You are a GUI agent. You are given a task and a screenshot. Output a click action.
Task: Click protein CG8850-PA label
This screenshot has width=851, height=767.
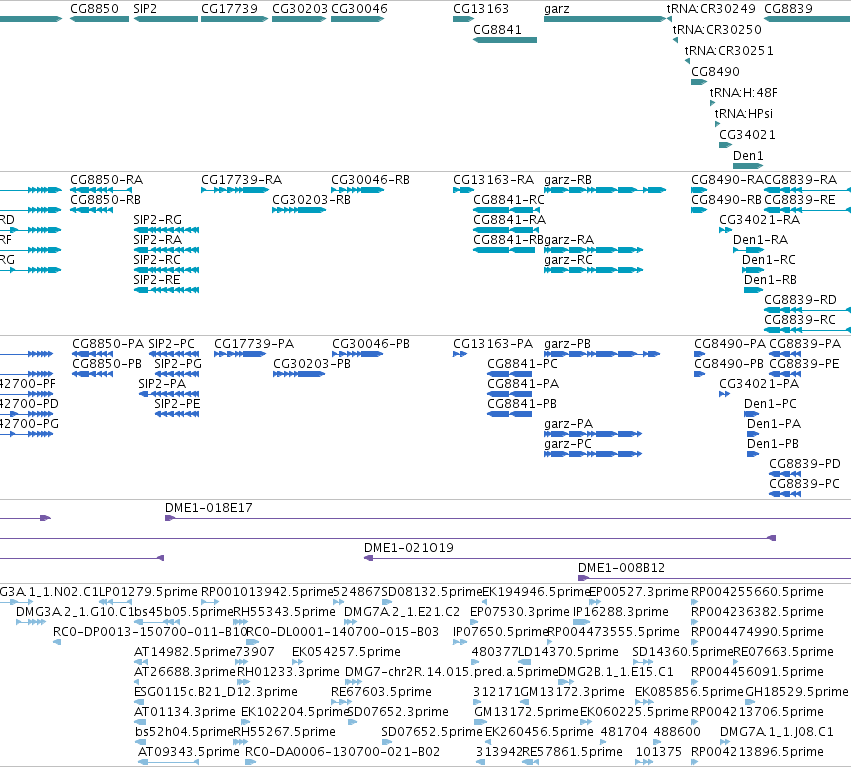108,344
